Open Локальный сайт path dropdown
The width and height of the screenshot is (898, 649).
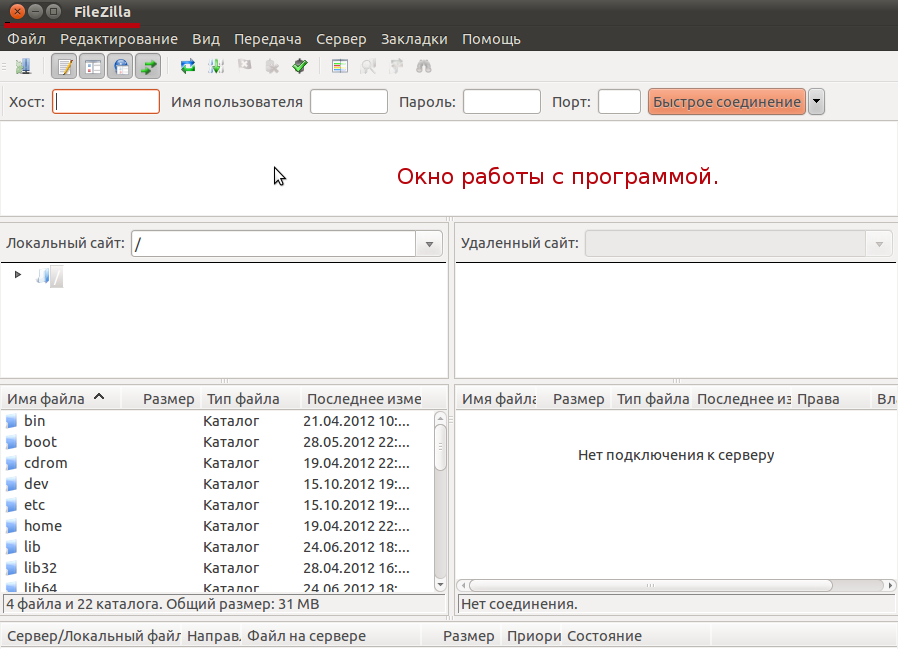(429, 244)
